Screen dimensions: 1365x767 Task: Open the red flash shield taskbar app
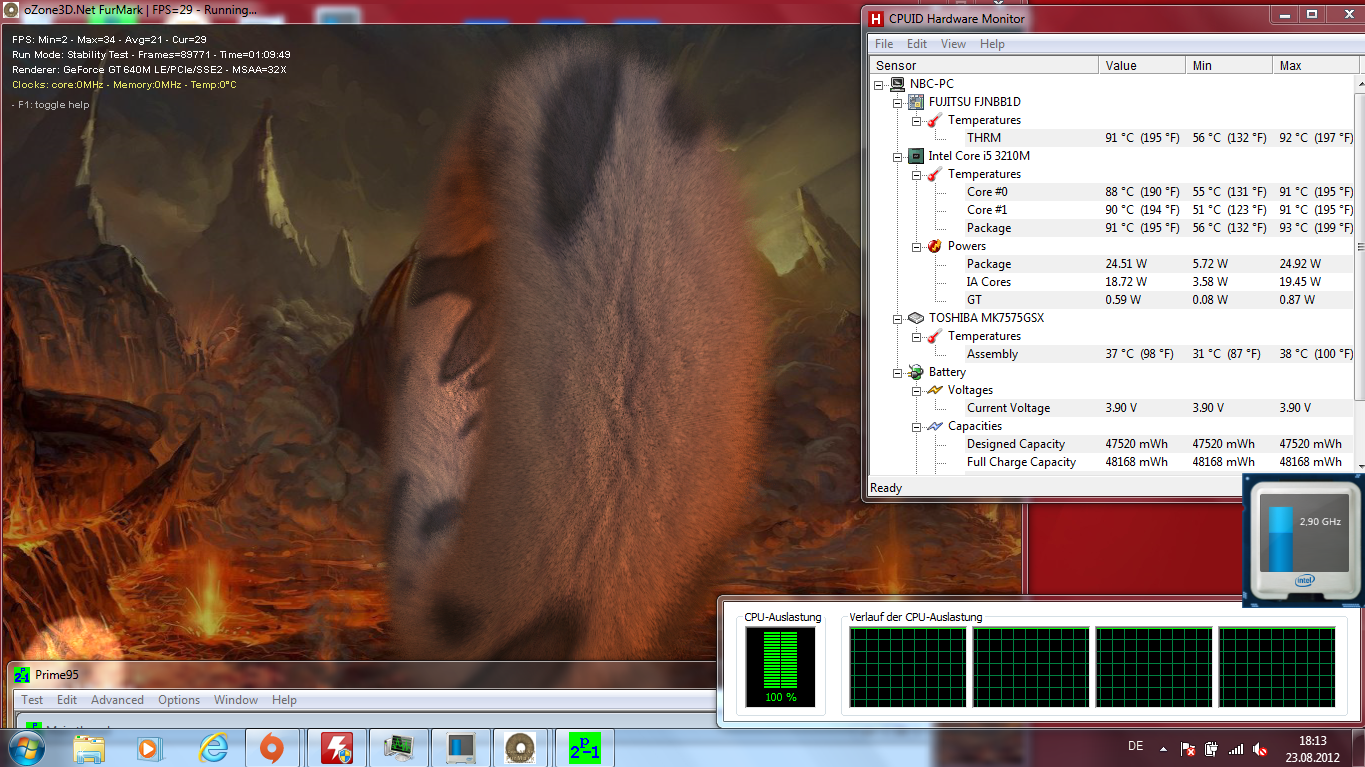point(337,747)
